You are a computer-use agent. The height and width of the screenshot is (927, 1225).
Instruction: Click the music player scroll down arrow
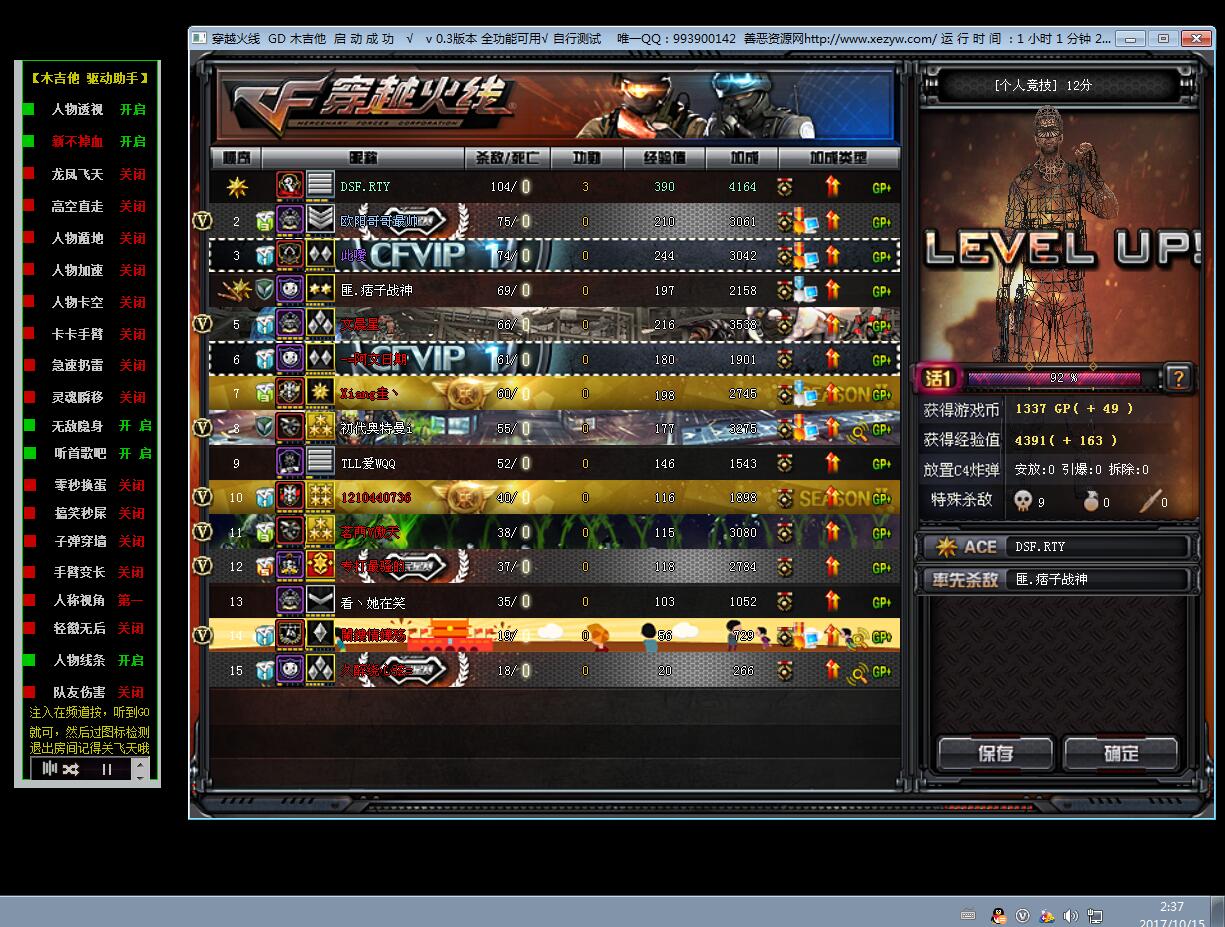140,776
